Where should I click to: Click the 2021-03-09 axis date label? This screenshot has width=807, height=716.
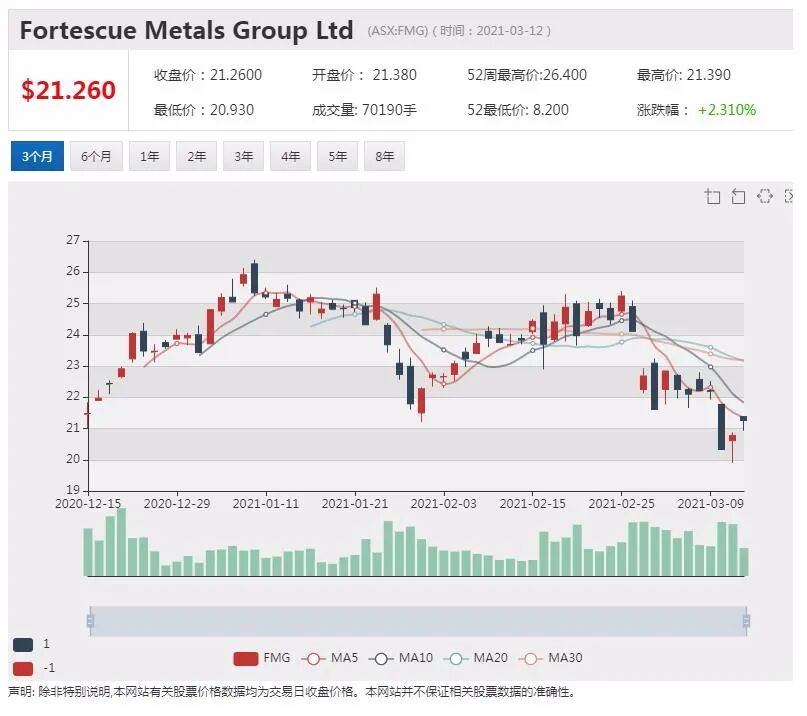[x=711, y=503]
